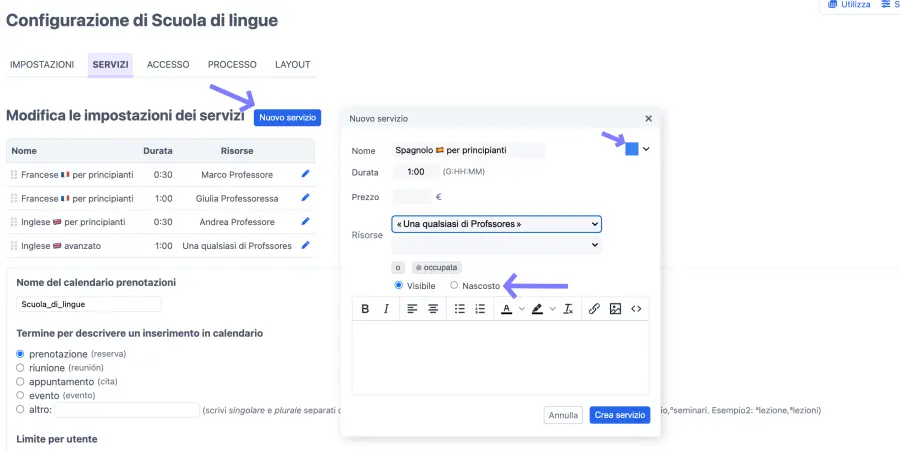This screenshot has width=900, height=451.
Task: Switch to the SERVIZI tab
Action: pyautogui.click(x=110, y=65)
